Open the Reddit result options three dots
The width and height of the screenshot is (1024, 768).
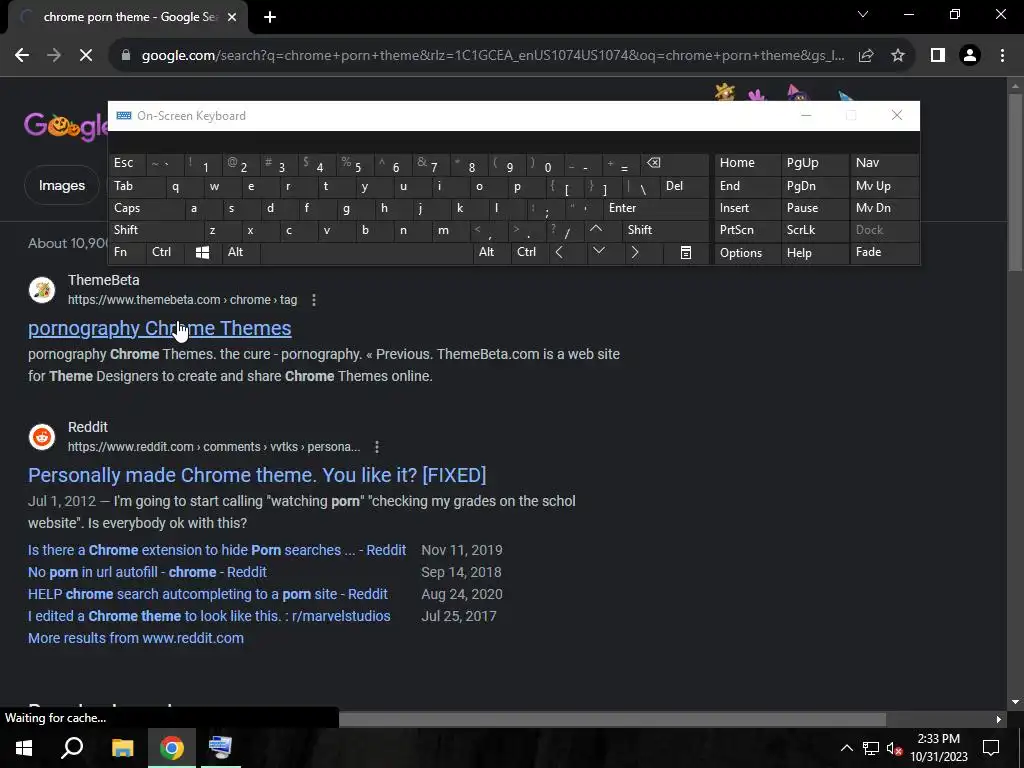point(377,447)
